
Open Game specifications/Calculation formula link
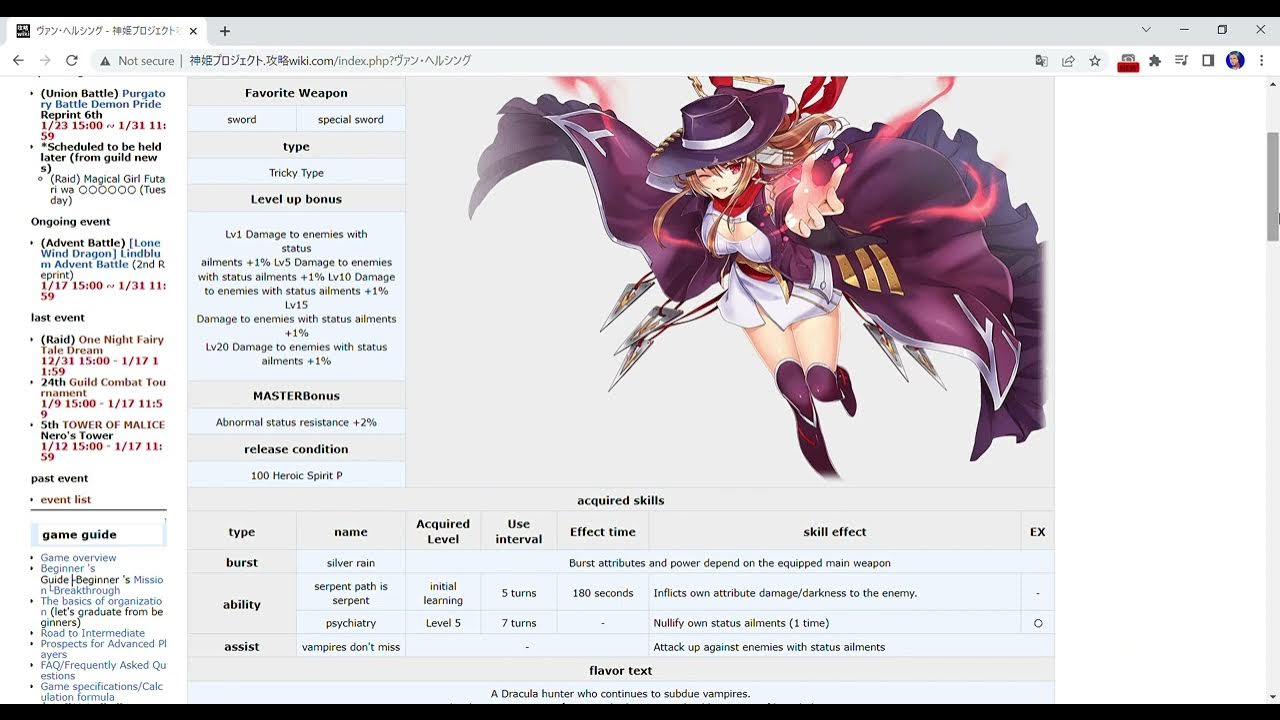[102, 692]
